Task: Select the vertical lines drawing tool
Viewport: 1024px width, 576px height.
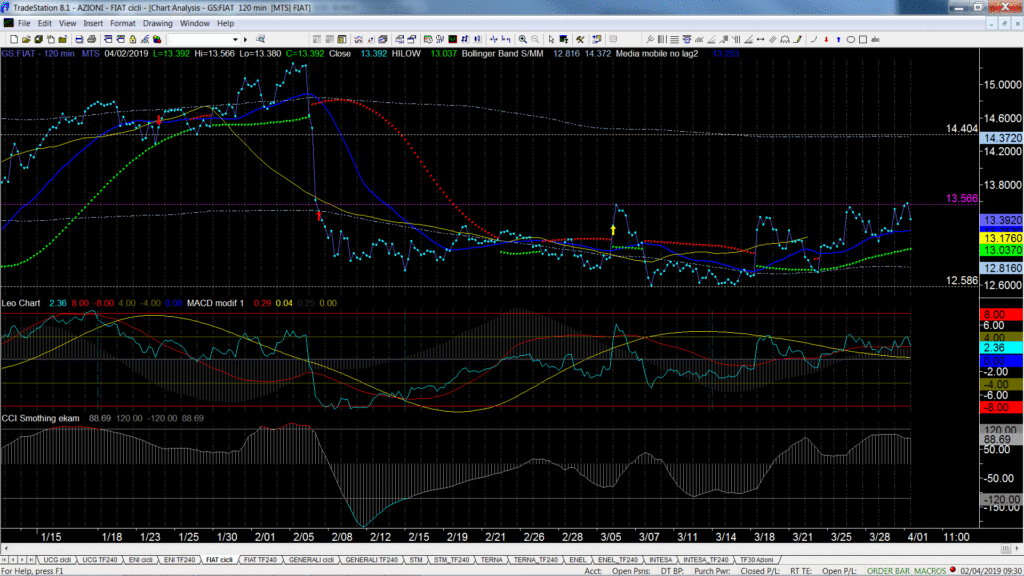Action: tap(662, 39)
